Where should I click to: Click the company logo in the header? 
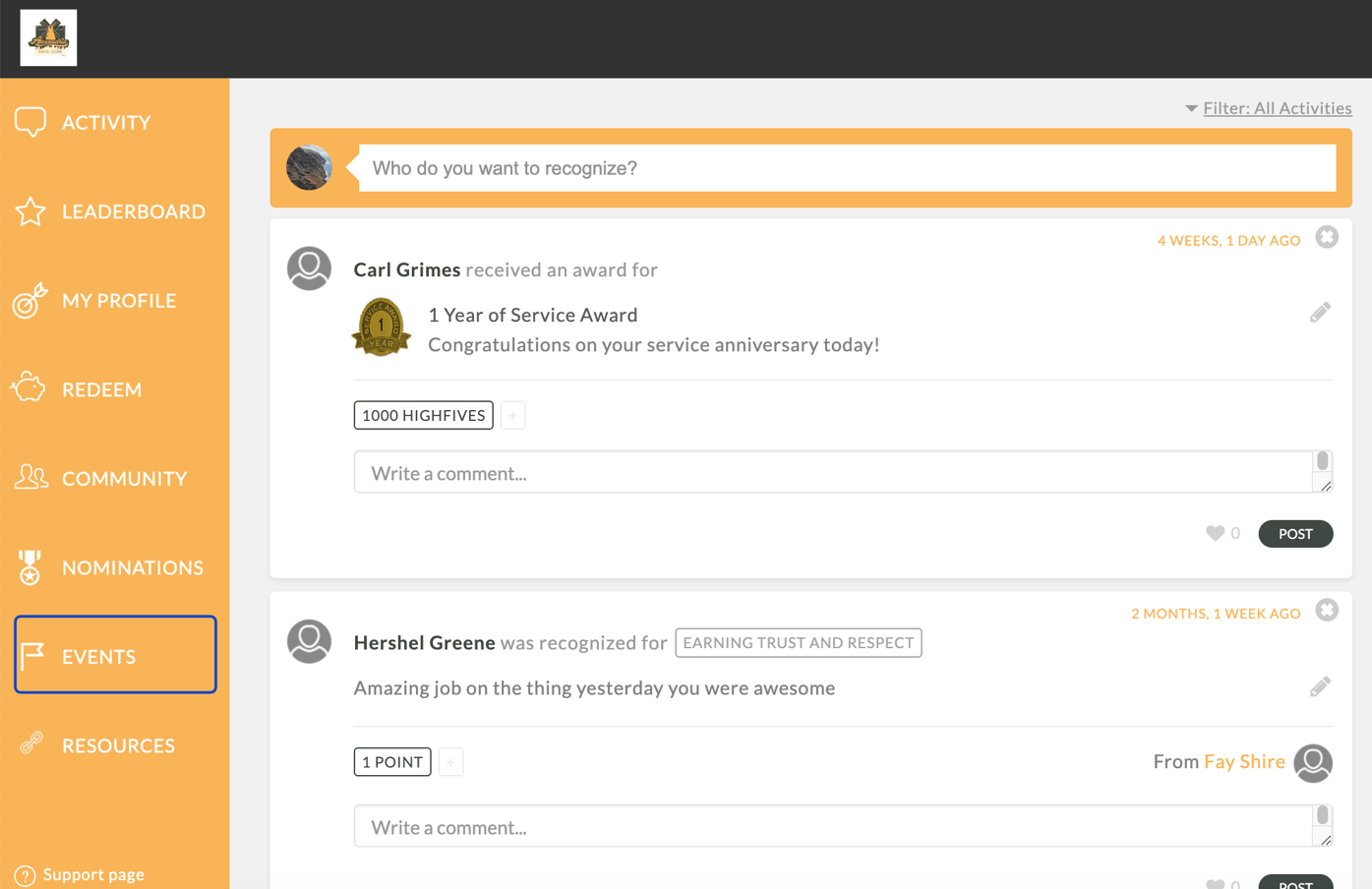click(48, 37)
